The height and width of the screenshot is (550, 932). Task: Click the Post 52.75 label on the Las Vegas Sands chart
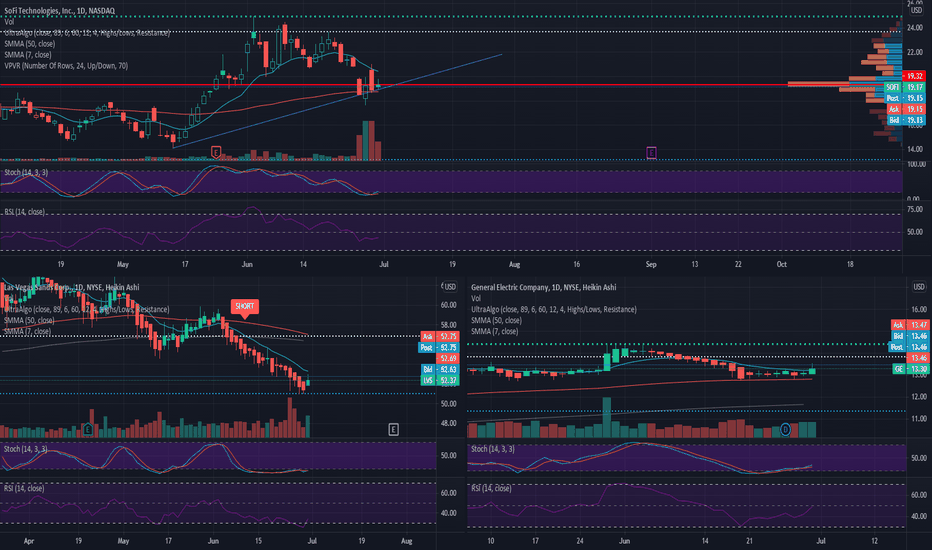[440, 347]
